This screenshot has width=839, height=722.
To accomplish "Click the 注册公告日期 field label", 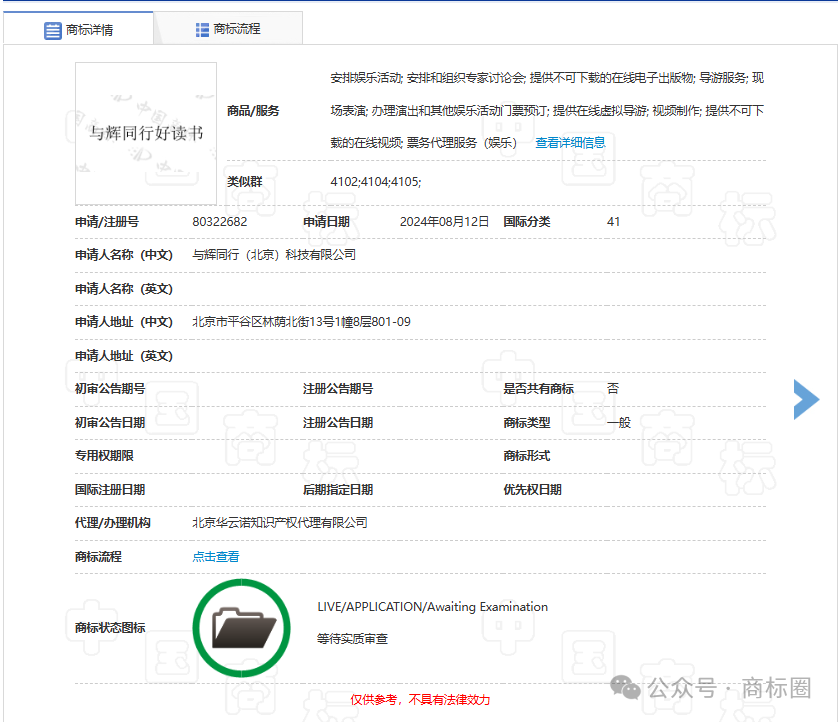I will [x=338, y=422].
